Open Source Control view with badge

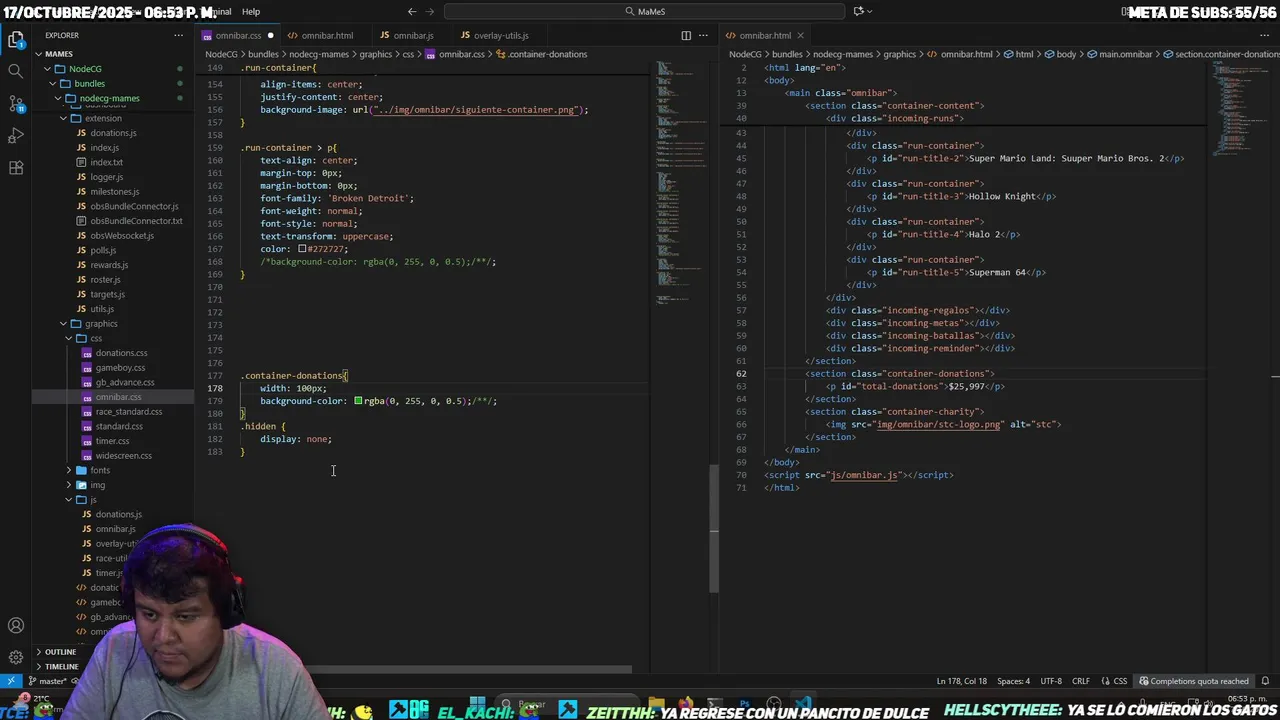(15, 103)
